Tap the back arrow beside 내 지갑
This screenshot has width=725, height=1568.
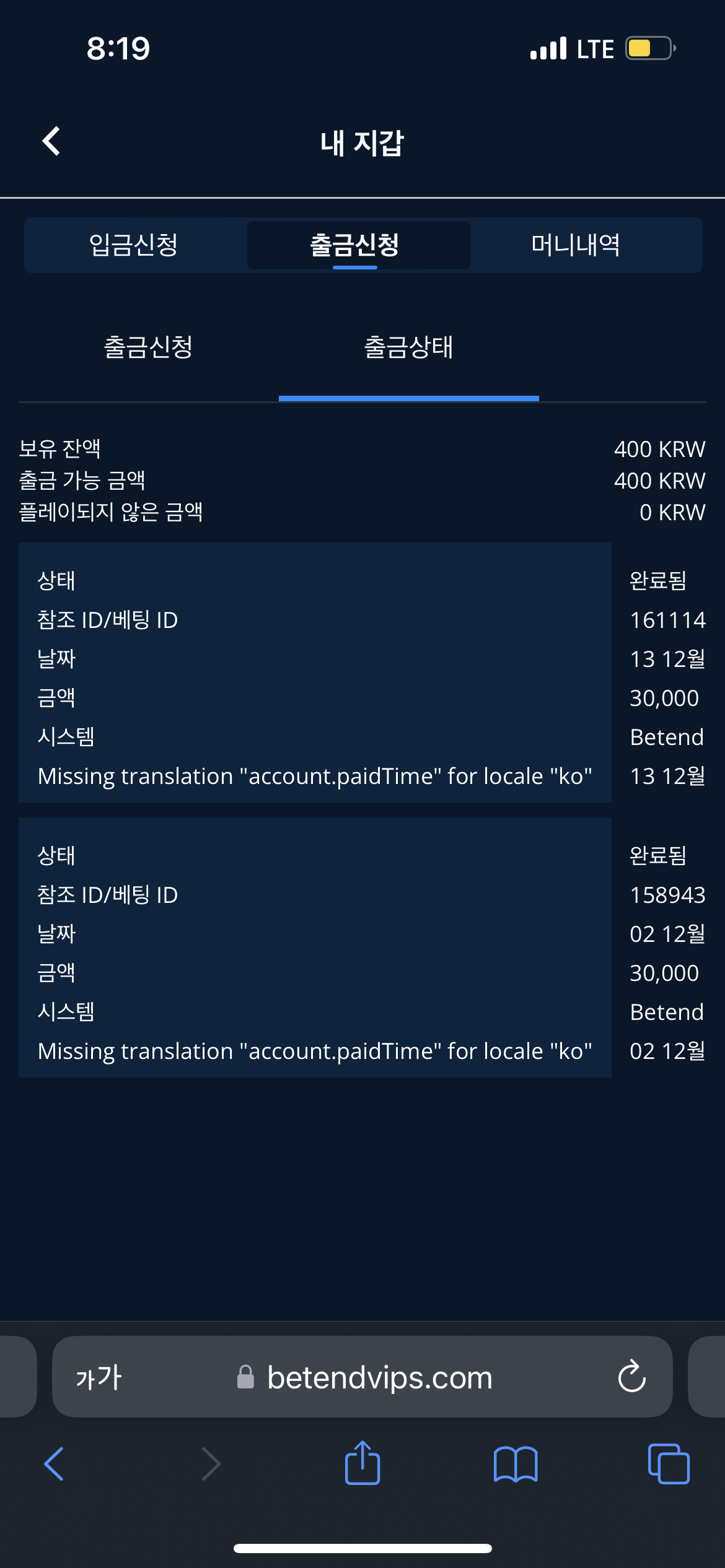(51, 141)
